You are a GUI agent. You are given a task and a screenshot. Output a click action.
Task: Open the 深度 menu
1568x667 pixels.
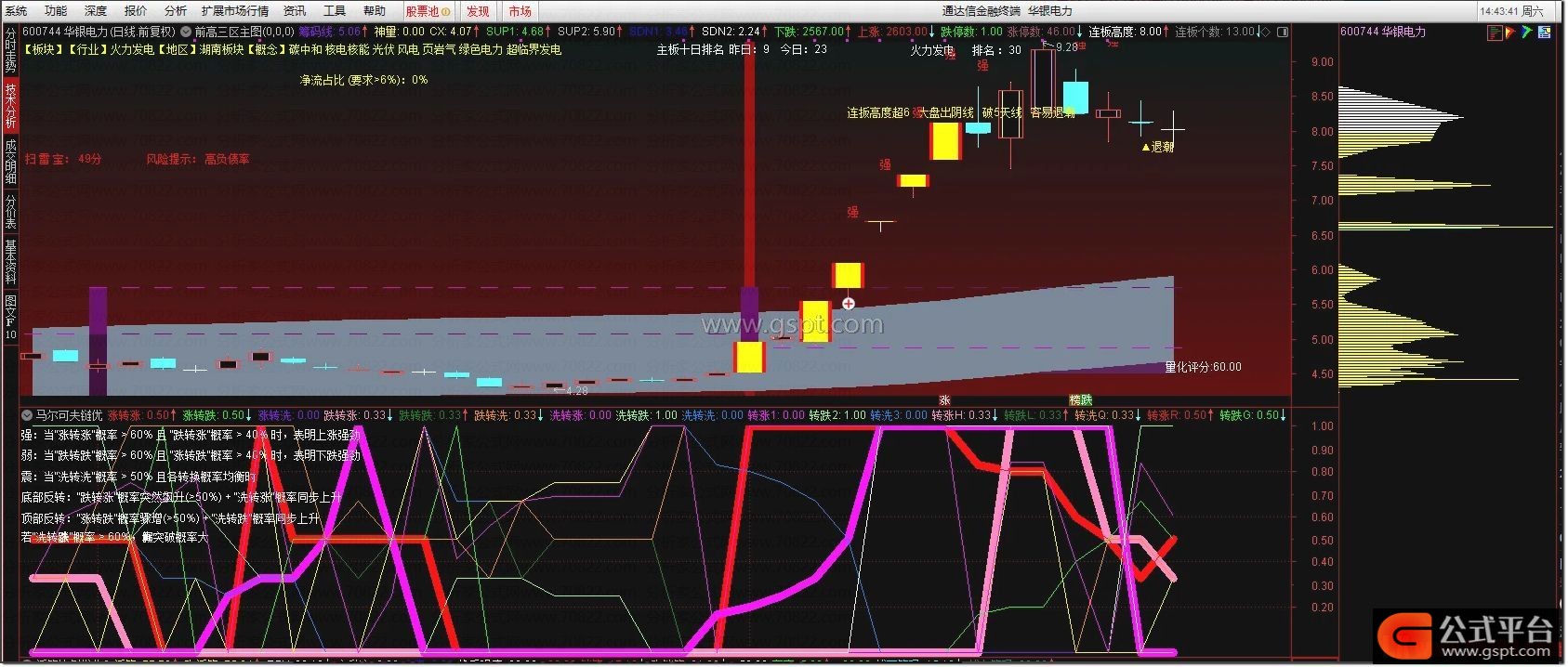pos(96,11)
